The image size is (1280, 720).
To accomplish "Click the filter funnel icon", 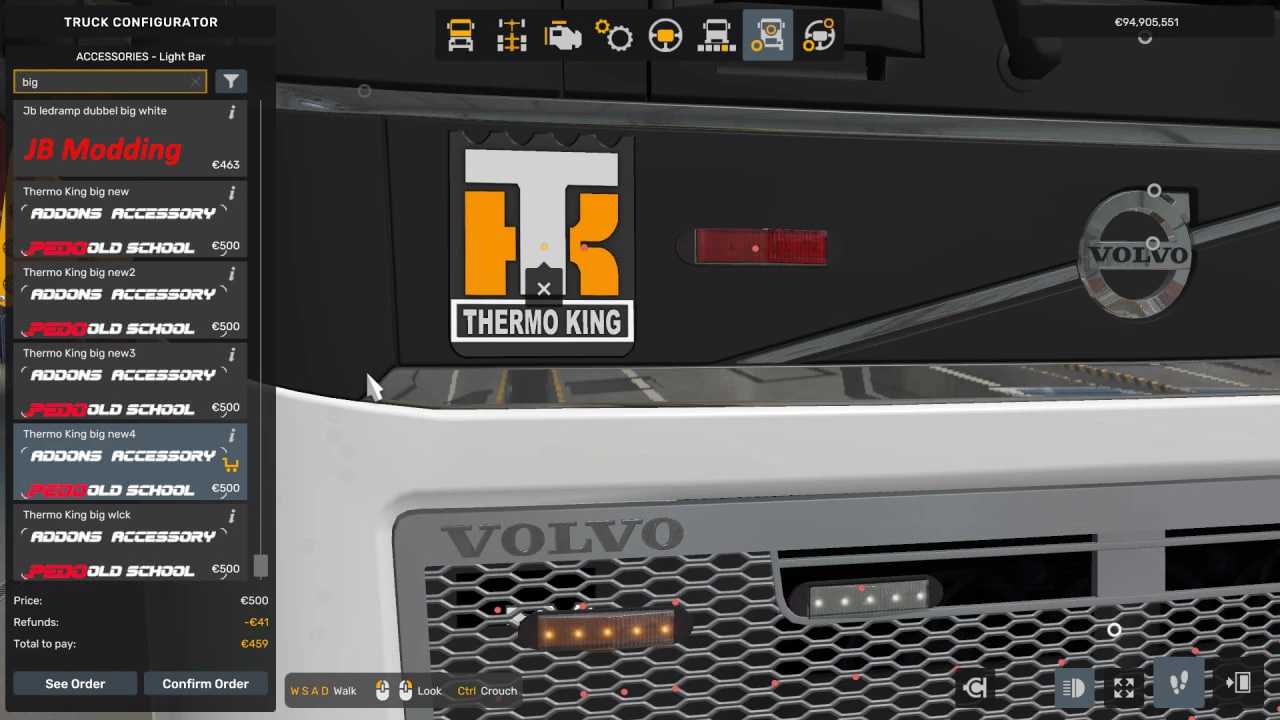I will pyautogui.click(x=231, y=82).
